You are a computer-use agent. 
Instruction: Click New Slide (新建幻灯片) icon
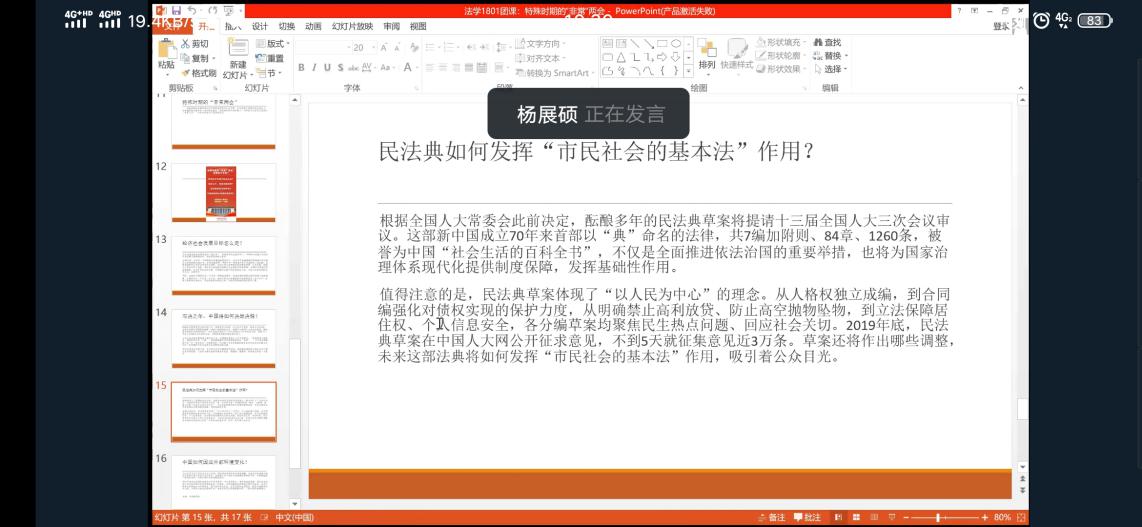(238, 47)
